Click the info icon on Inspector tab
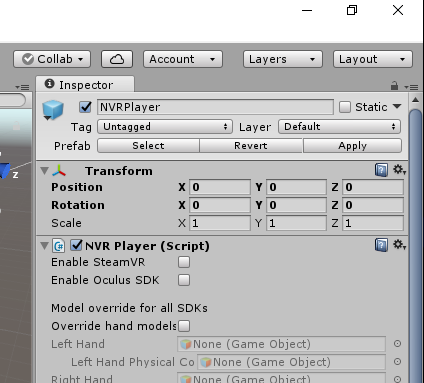 50,84
